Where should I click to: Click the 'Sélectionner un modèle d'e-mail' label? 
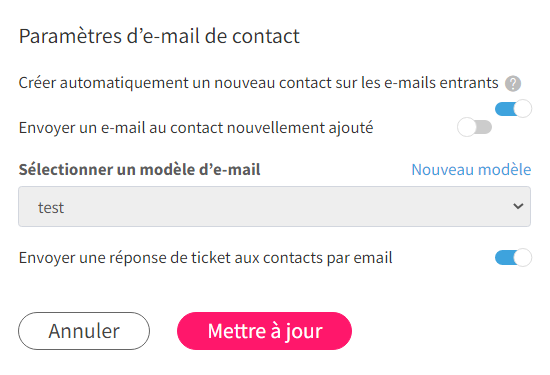point(140,170)
